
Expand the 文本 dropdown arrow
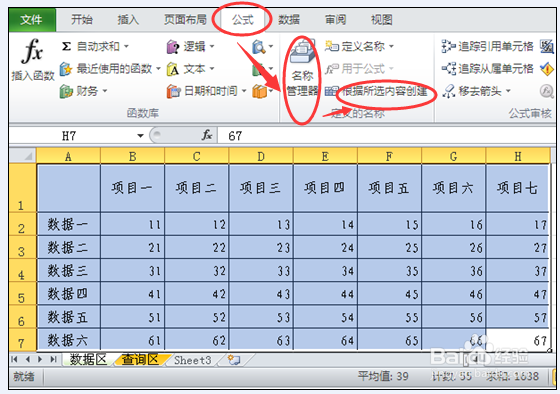[x=212, y=69]
